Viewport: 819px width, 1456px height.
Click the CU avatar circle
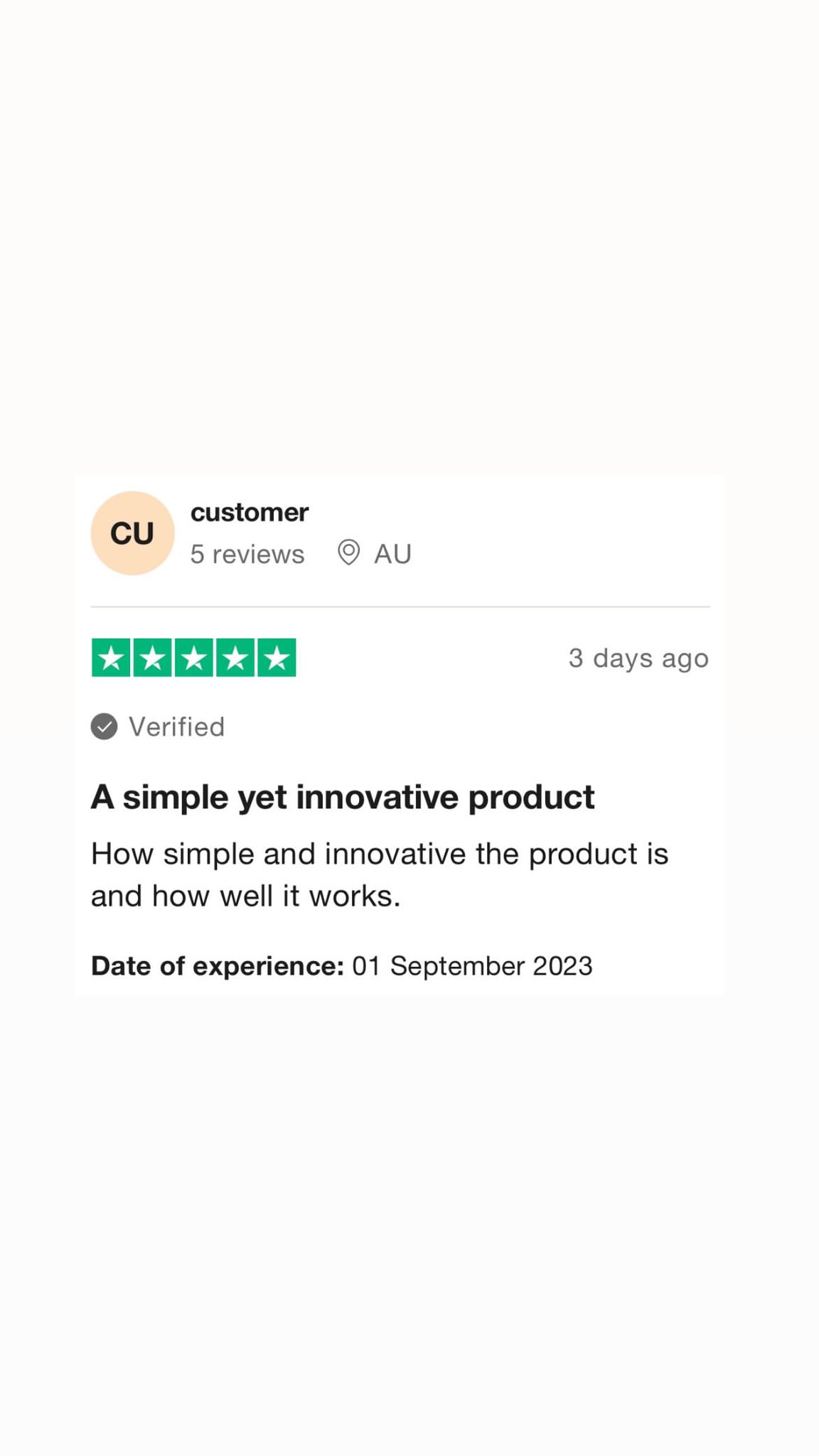click(x=132, y=533)
